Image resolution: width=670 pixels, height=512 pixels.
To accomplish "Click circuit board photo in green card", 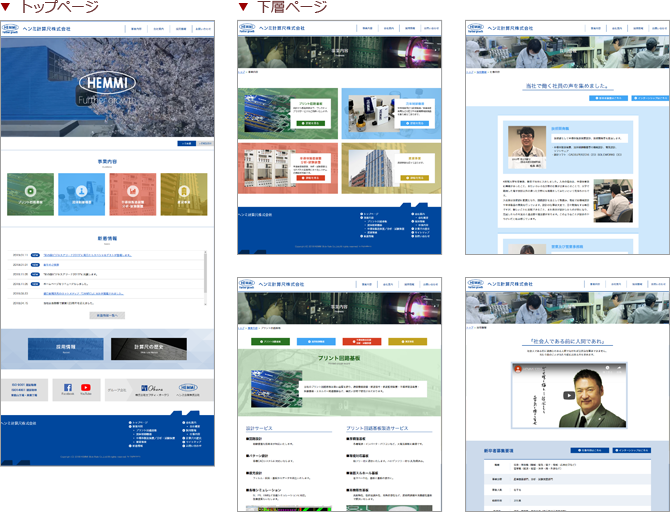I will (266, 113).
